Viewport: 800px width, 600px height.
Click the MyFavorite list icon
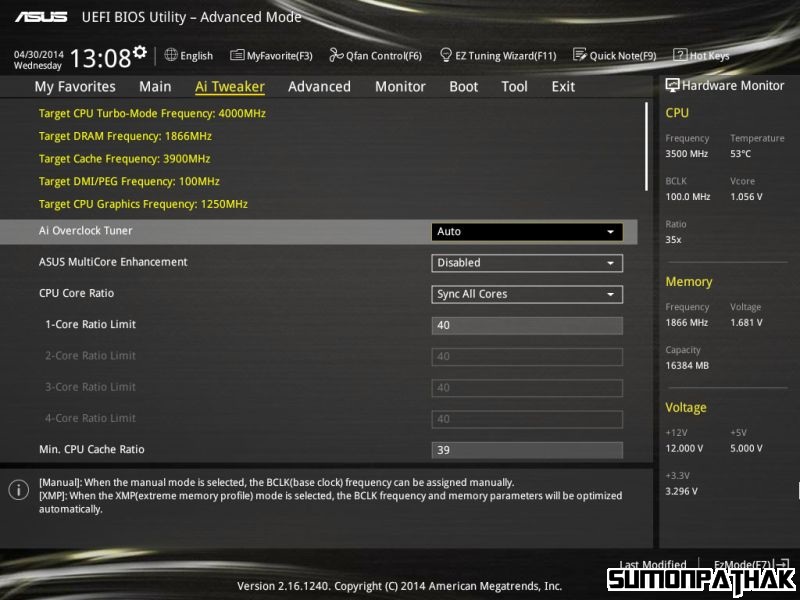pos(237,55)
